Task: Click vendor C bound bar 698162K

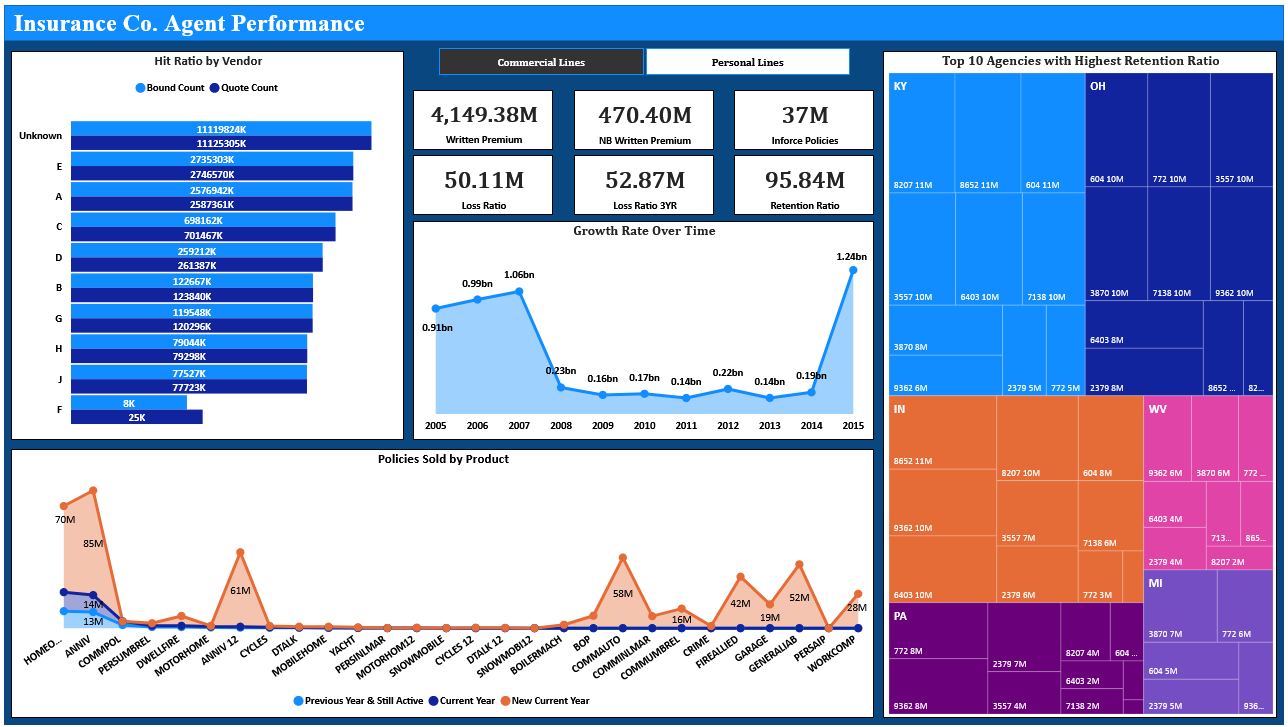Action: tap(203, 220)
